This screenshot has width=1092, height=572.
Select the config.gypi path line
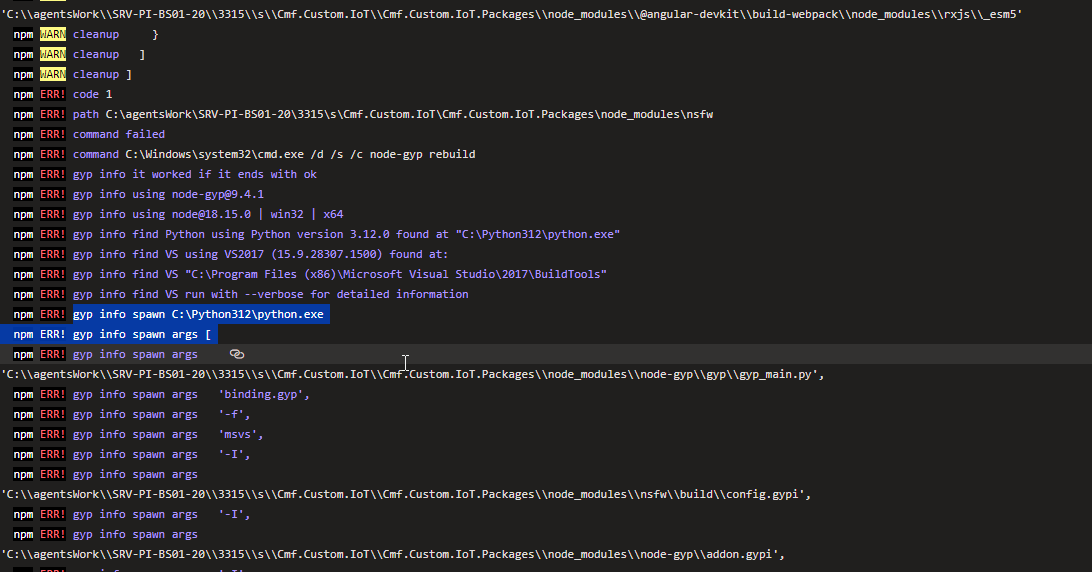407,495
